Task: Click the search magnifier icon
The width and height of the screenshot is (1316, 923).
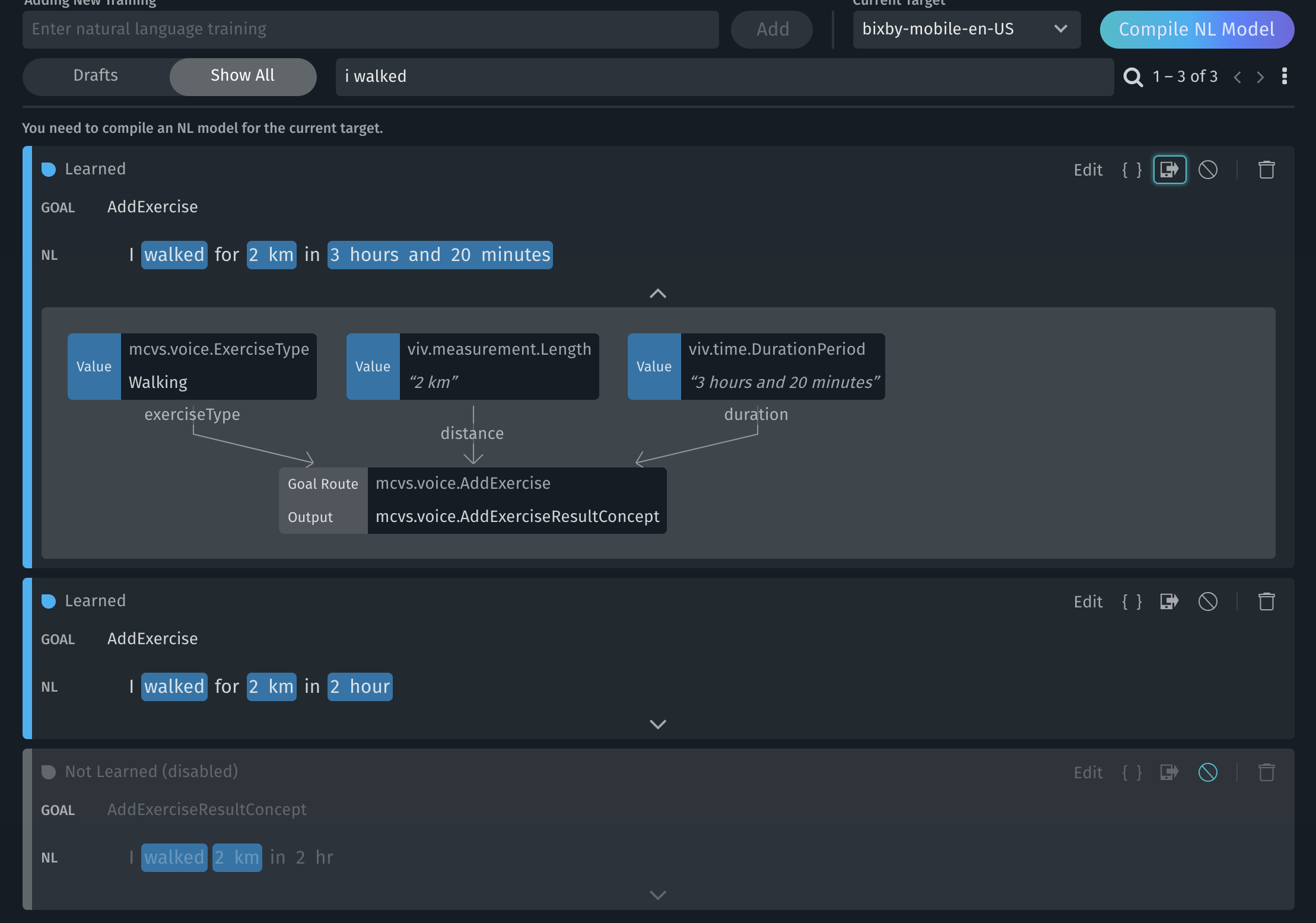Action: pos(1133,77)
